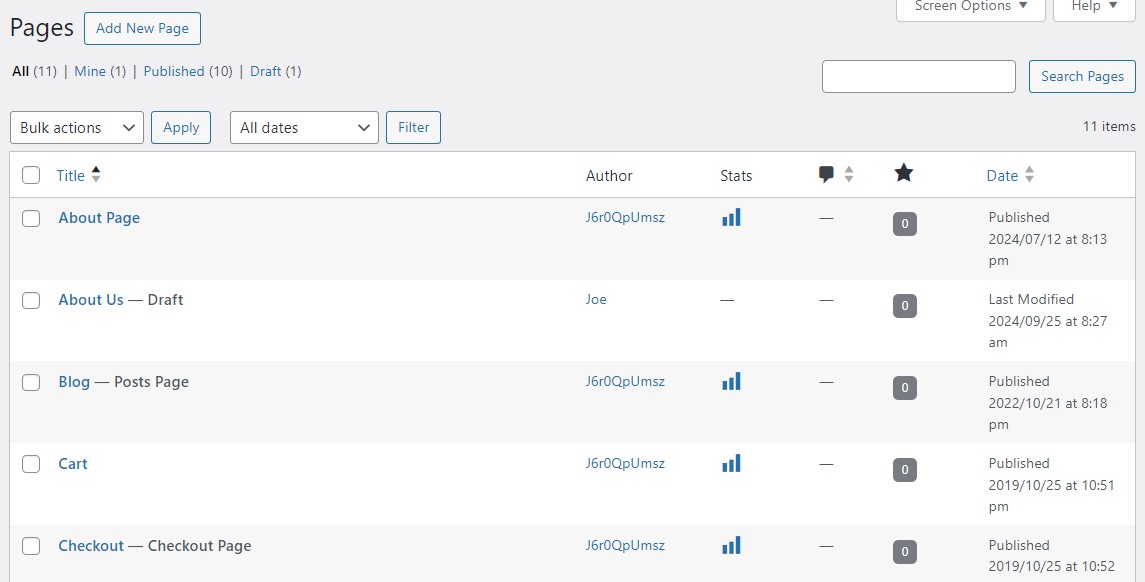Open the About Page title link
Viewport: 1145px width, 582px height.
pyautogui.click(x=99, y=218)
